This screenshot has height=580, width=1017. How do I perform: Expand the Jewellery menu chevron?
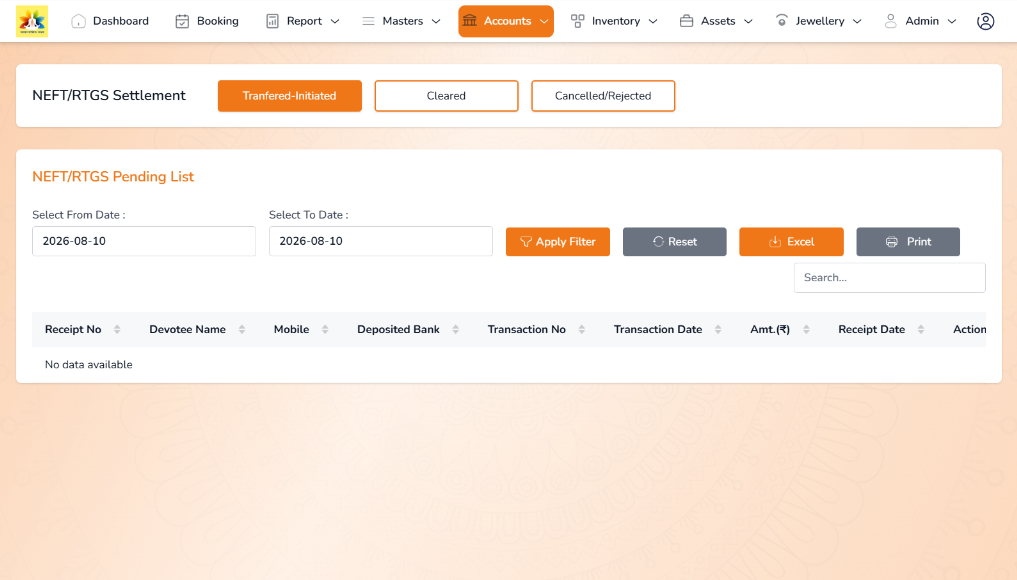[x=857, y=21]
